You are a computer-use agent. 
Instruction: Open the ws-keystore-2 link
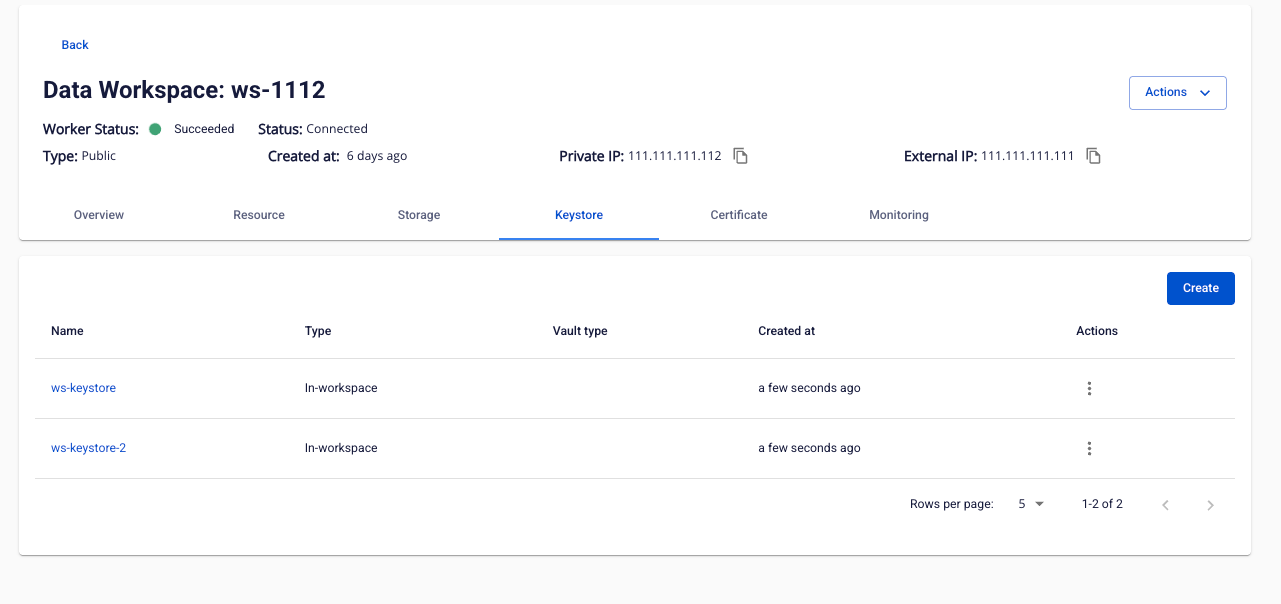(88, 448)
